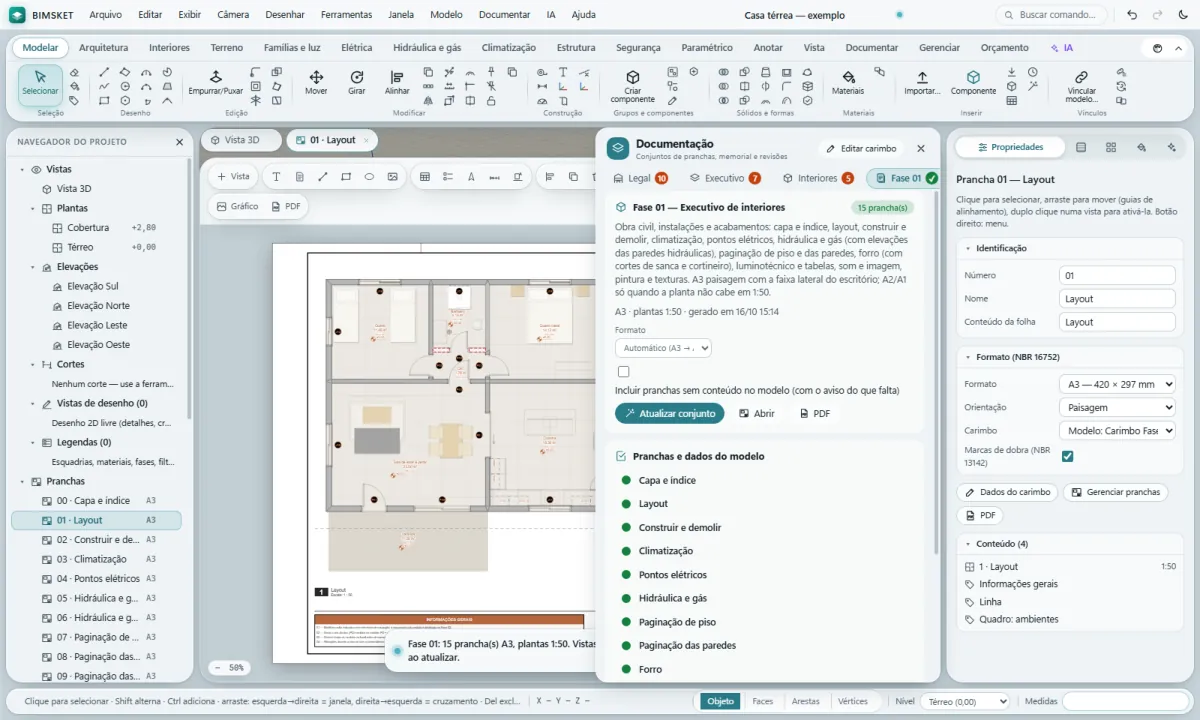This screenshot has height=720, width=1200.
Task: Collapse the Conteúdo (4) section
Action: tap(967, 544)
